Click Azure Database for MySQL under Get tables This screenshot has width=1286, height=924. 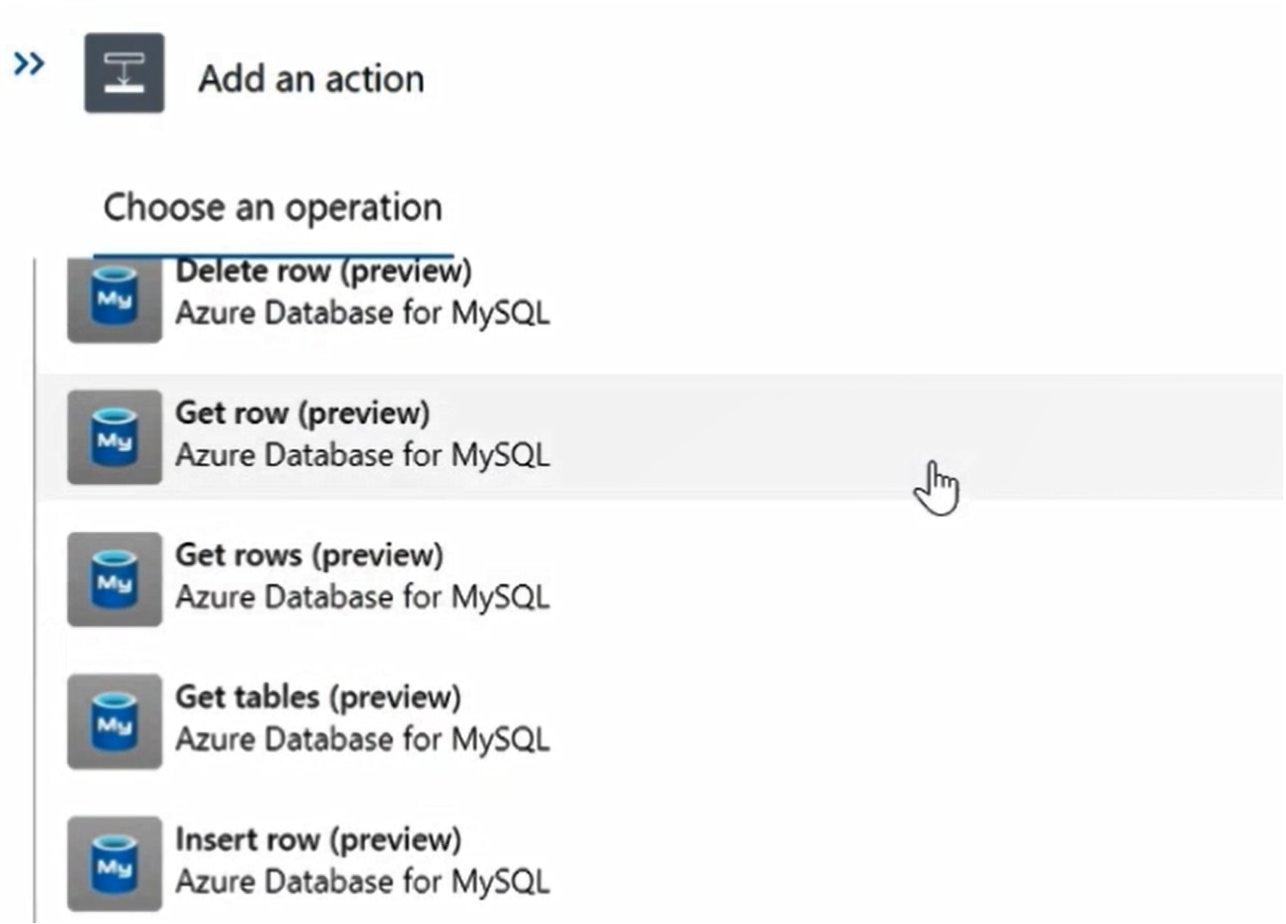click(362, 739)
